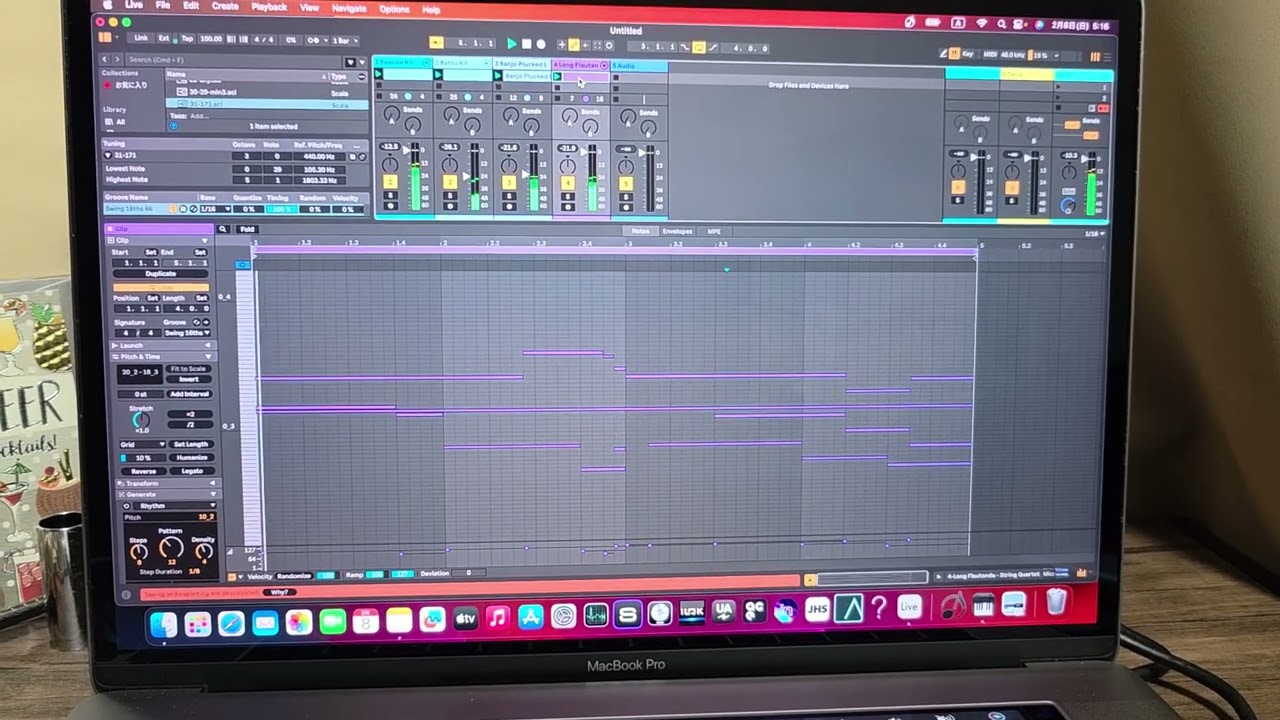Open the Grid dropdown in Pitch & Time
This screenshot has height=720, width=1280.
tap(143, 444)
